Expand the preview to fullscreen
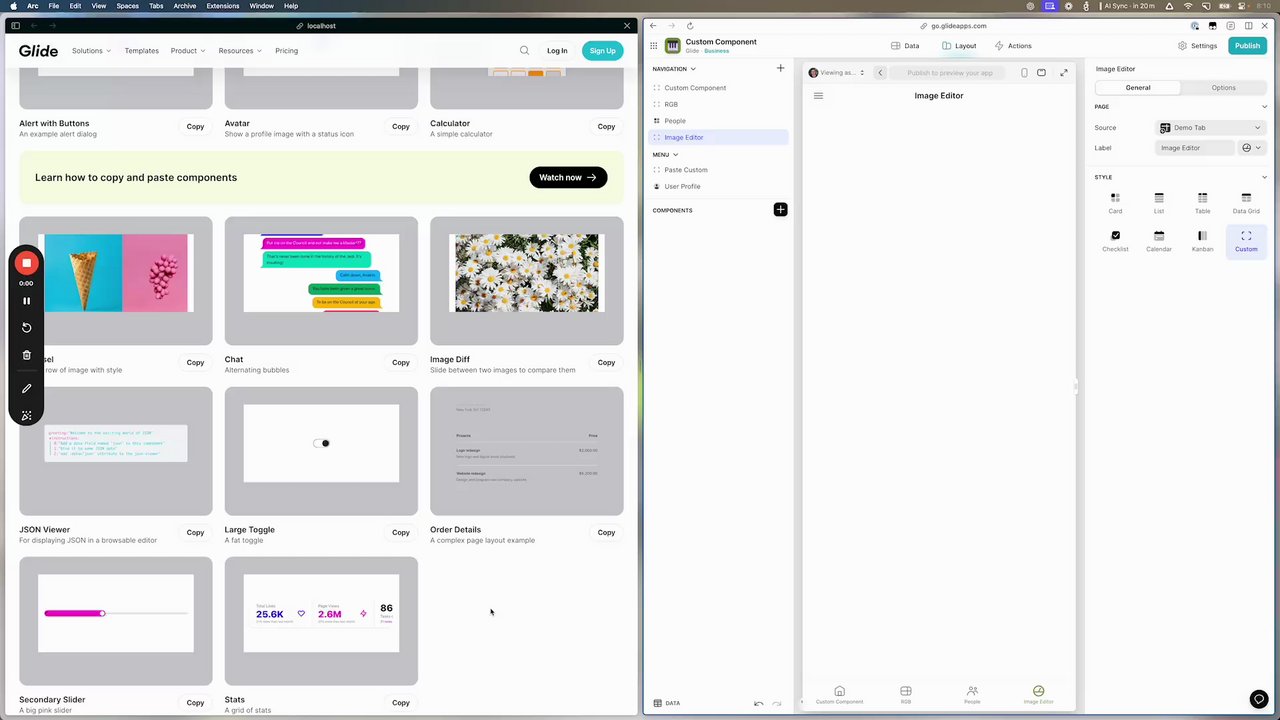 (x=1064, y=73)
